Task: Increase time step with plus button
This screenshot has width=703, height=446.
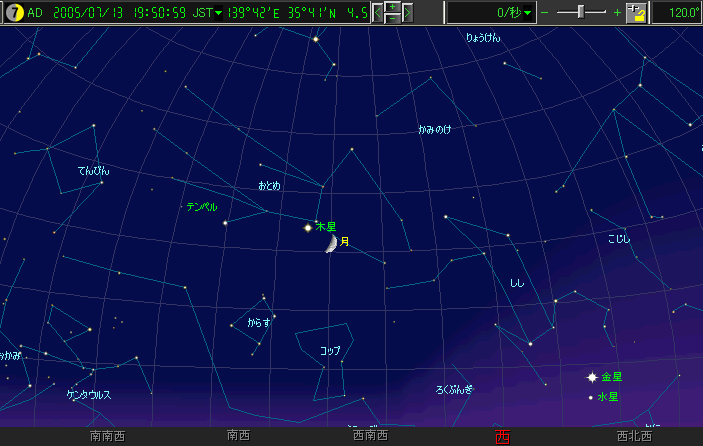Action: tap(392, 7)
